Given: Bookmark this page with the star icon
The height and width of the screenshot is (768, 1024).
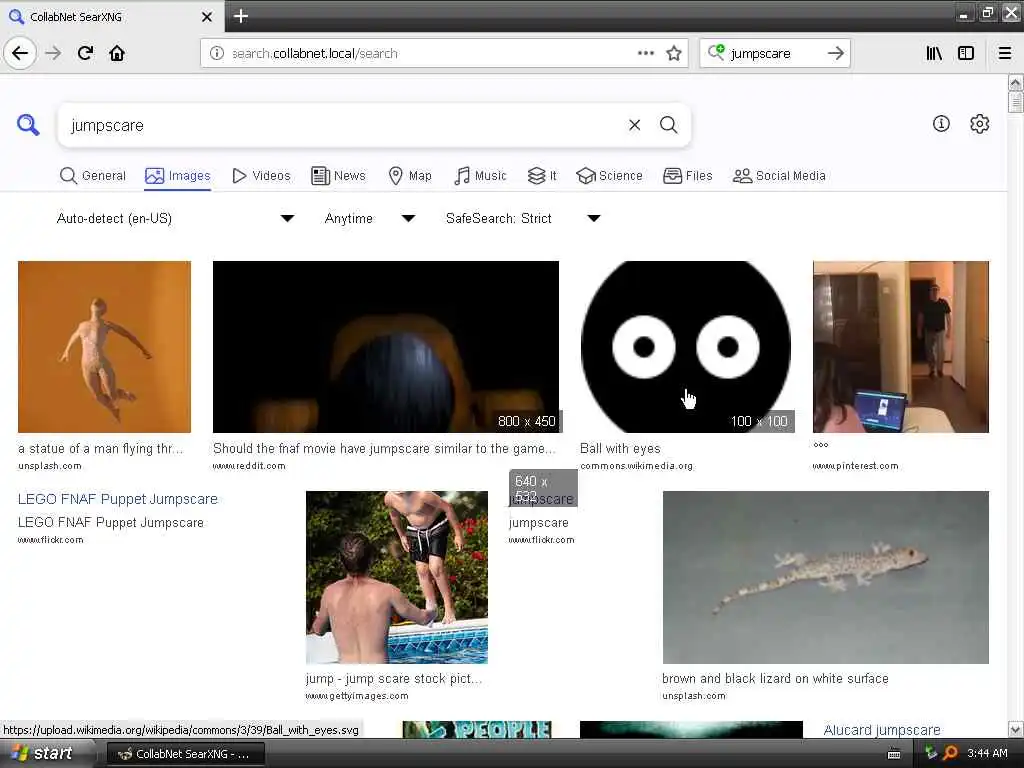Looking at the screenshot, I should coord(674,53).
